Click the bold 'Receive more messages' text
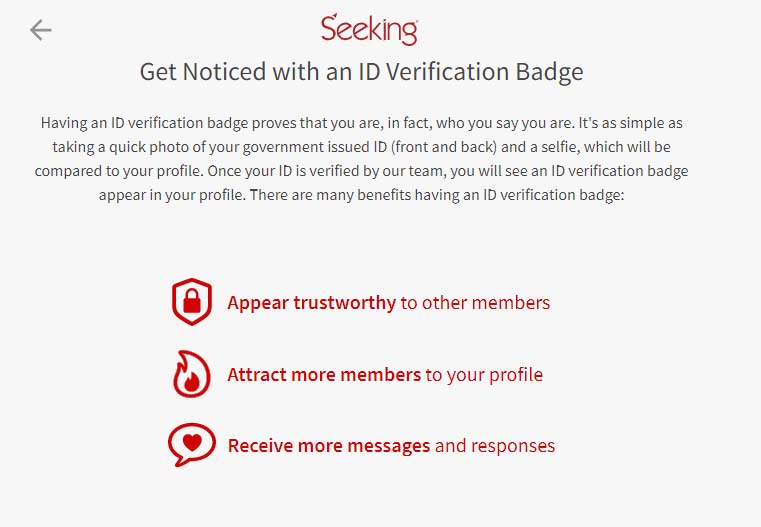Image resolution: width=761 pixels, height=527 pixels. click(x=329, y=446)
